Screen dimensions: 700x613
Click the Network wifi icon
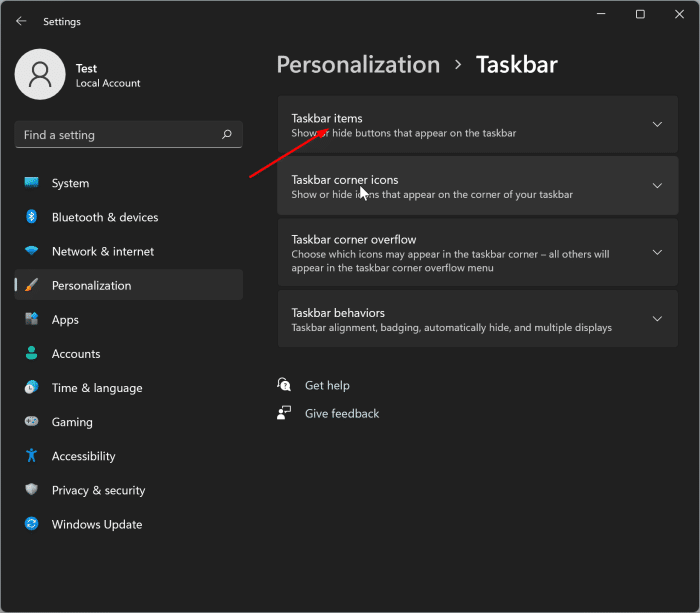pos(31,251)
